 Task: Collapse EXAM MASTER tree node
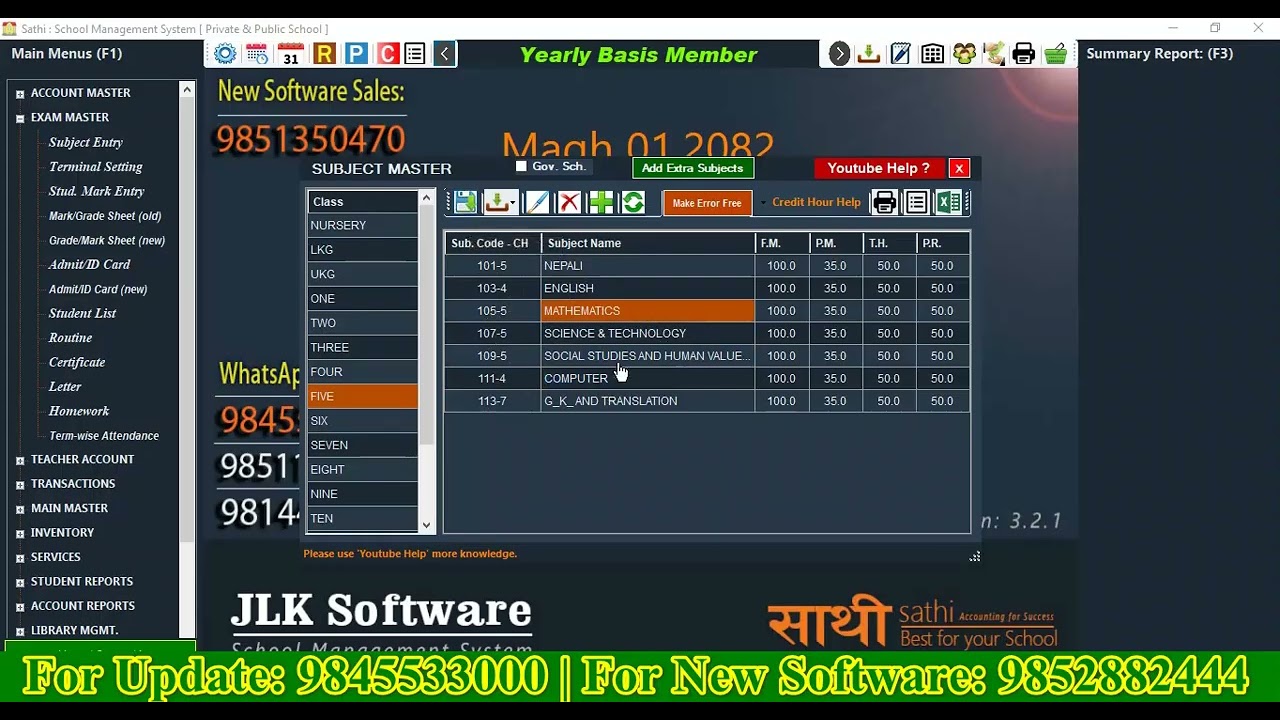(20, 118)
